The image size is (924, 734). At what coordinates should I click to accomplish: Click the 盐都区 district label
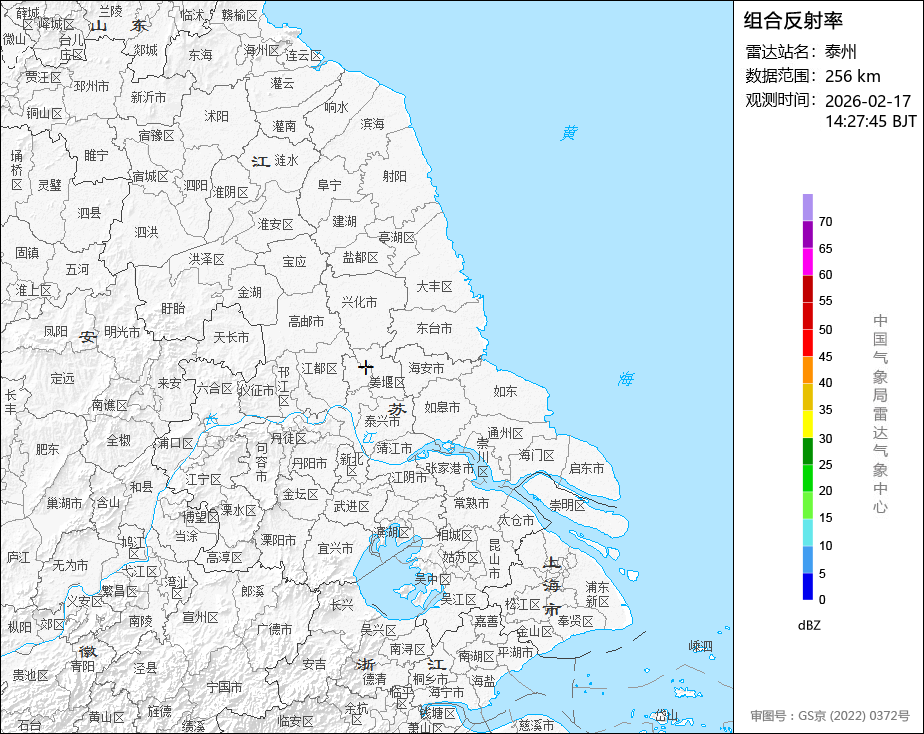pos(360,258)
